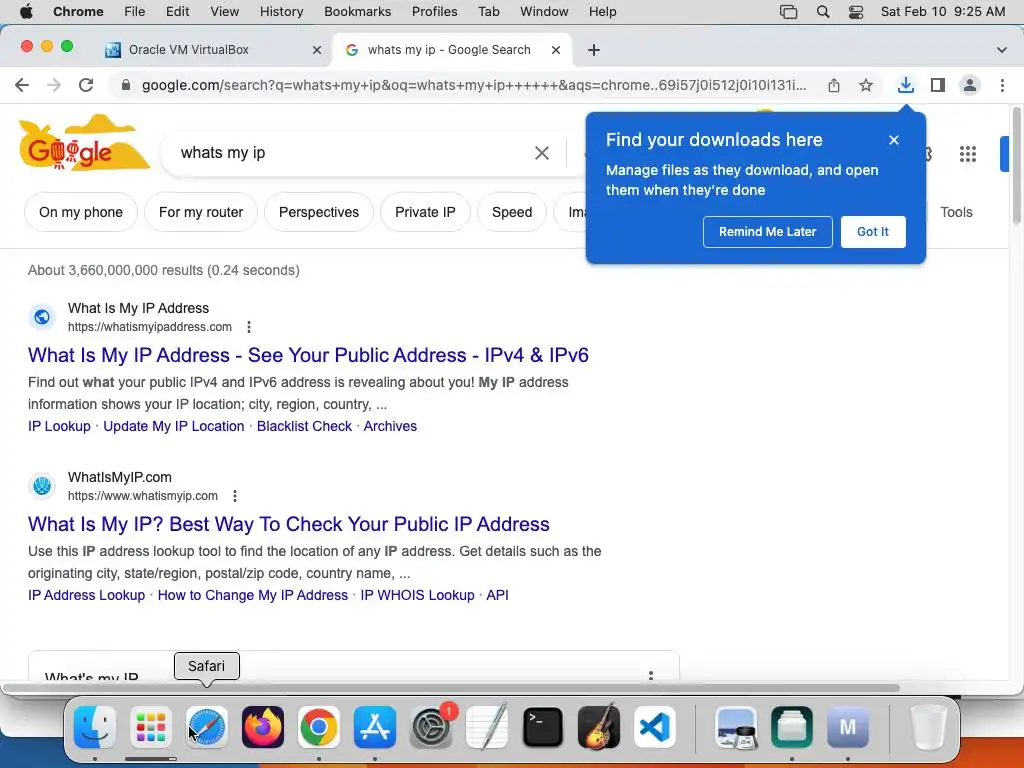Open the Profiles menu
Screen dimensions: 1024x768
tap(434, 12)
